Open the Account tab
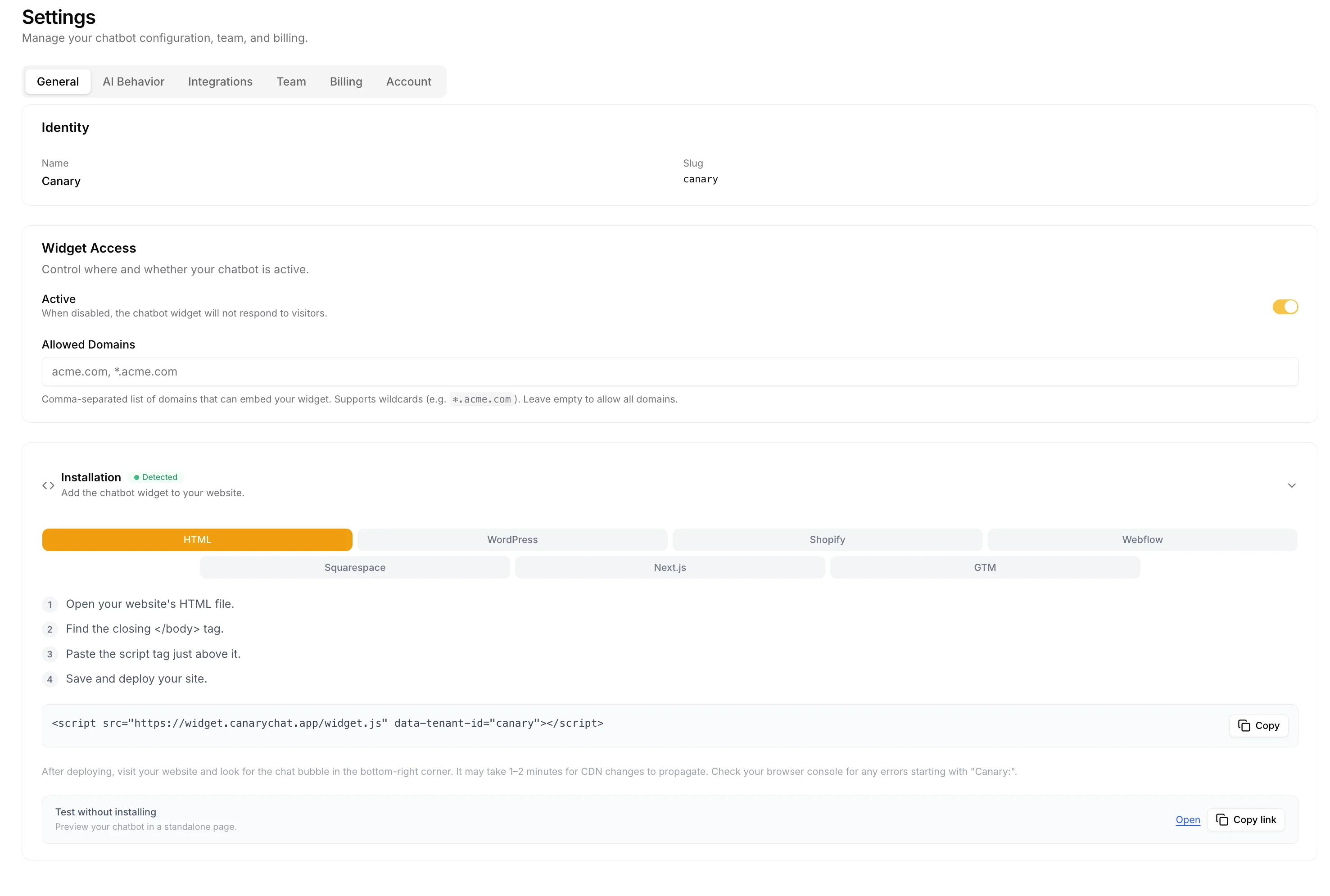1330x896 pixels. (x=408, y=81)
